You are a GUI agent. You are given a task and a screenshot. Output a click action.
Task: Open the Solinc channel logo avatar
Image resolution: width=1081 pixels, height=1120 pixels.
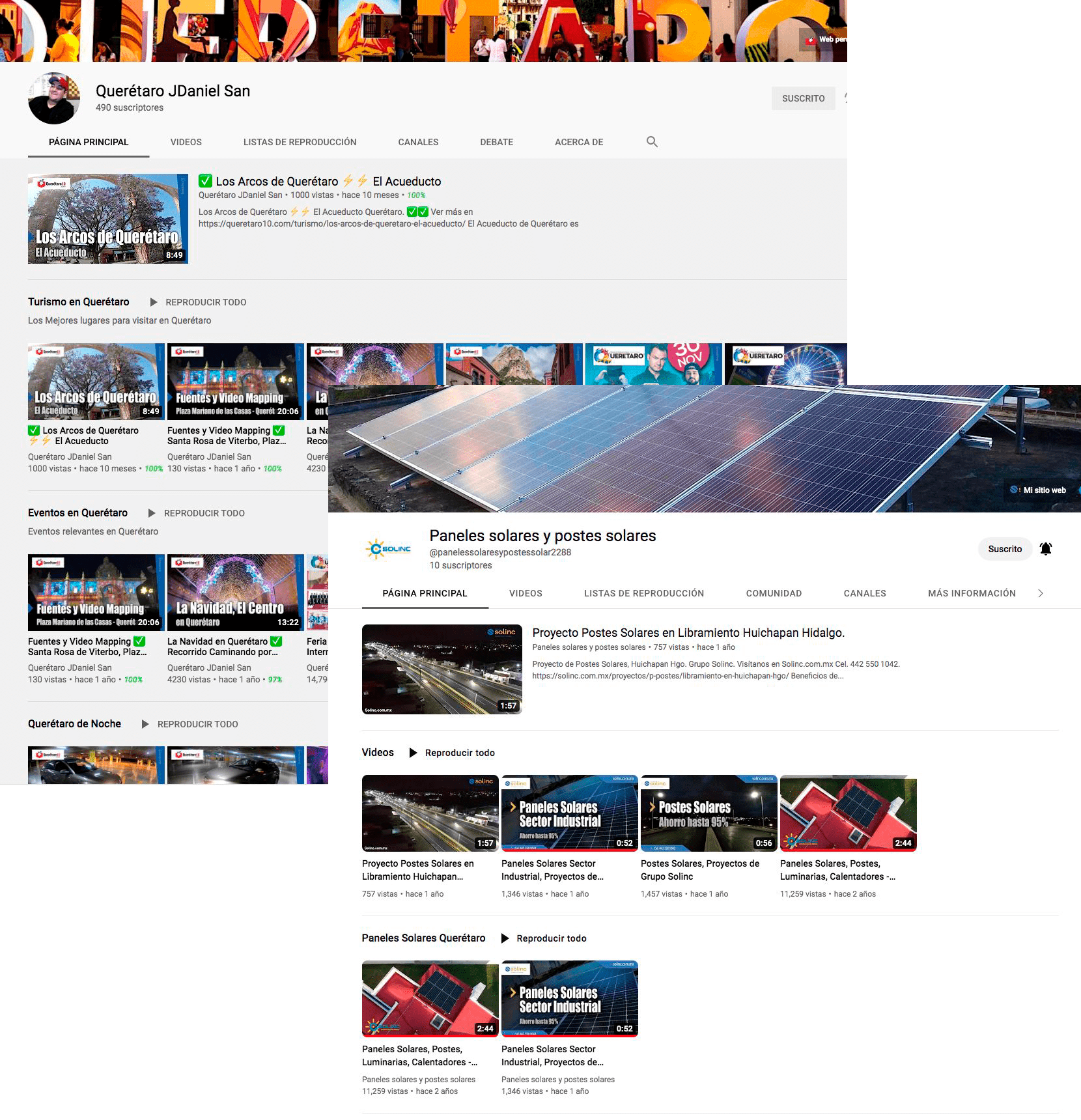(389, 549)
